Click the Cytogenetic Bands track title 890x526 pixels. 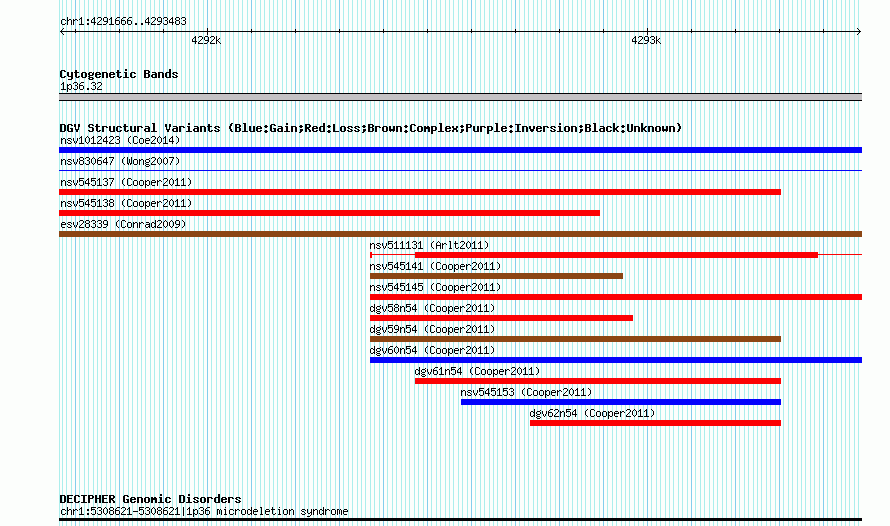(119, 74)
